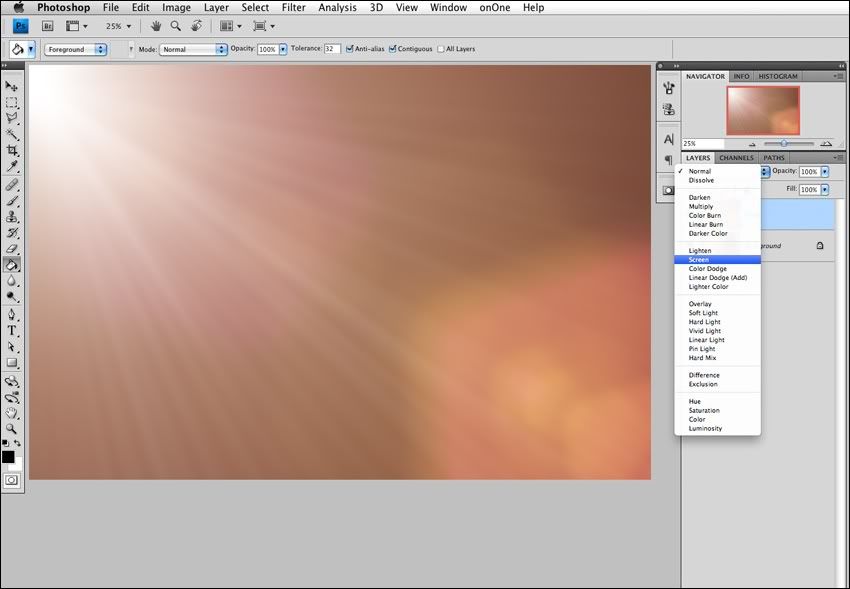The height and width of the screenshot is (589, 850).
Task: Choose Overlay blend mode
Action: (x=717, y=304)
